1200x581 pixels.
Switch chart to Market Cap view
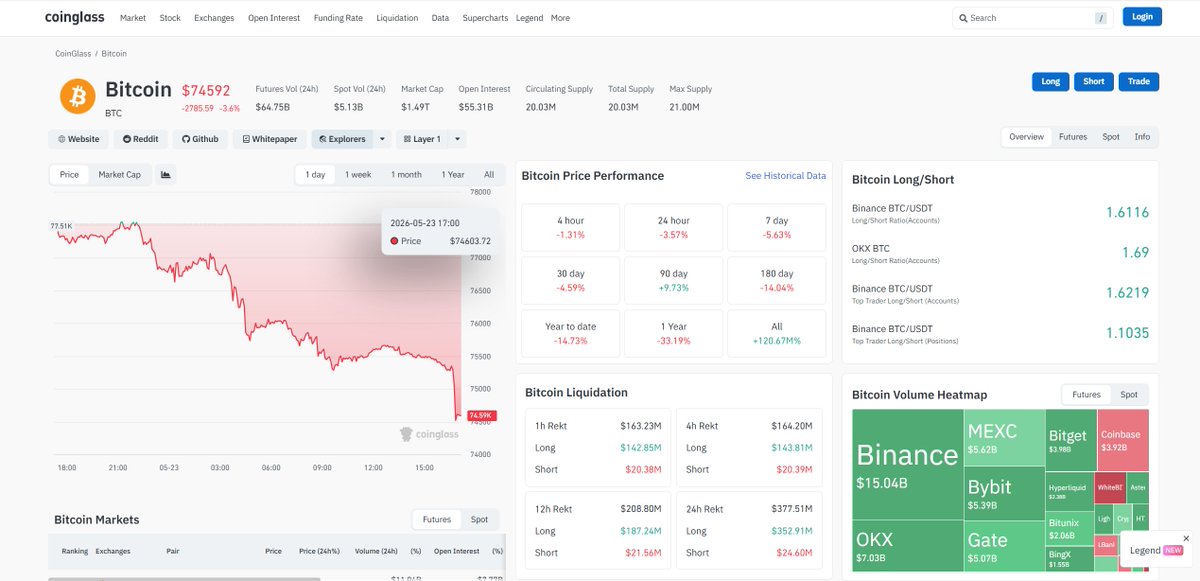coord(119,175)
